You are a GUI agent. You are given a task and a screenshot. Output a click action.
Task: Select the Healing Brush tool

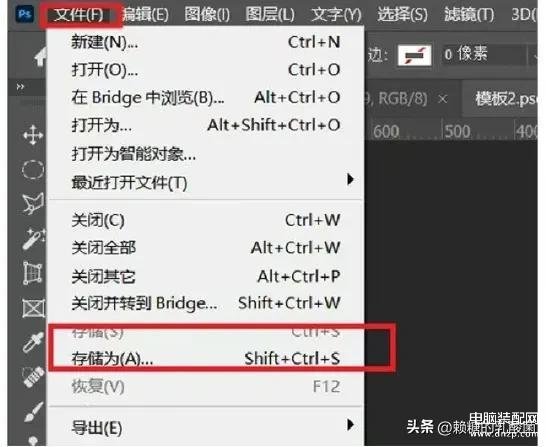coord(33,377)
